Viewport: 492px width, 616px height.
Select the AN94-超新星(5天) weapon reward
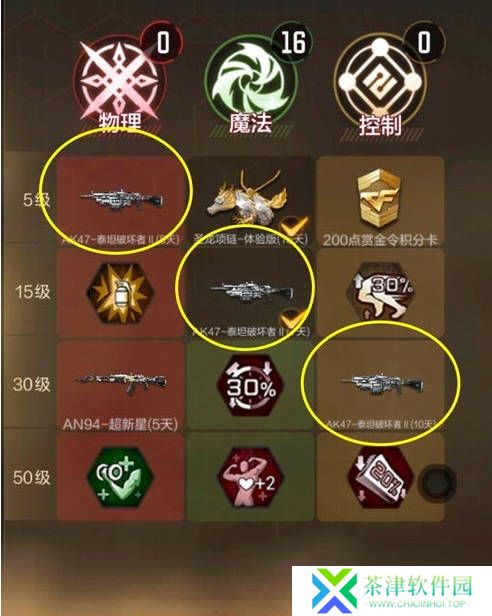click(120, 387)
